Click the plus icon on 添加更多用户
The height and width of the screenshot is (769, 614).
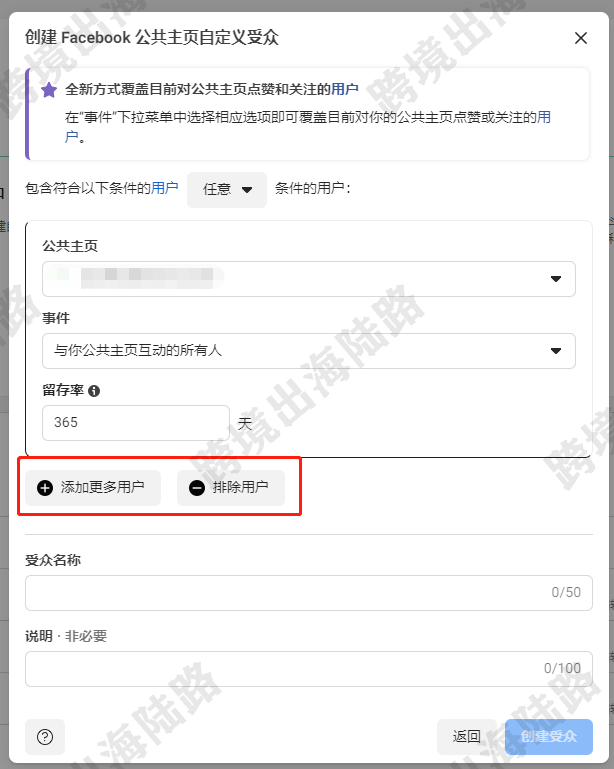[45, 488]
